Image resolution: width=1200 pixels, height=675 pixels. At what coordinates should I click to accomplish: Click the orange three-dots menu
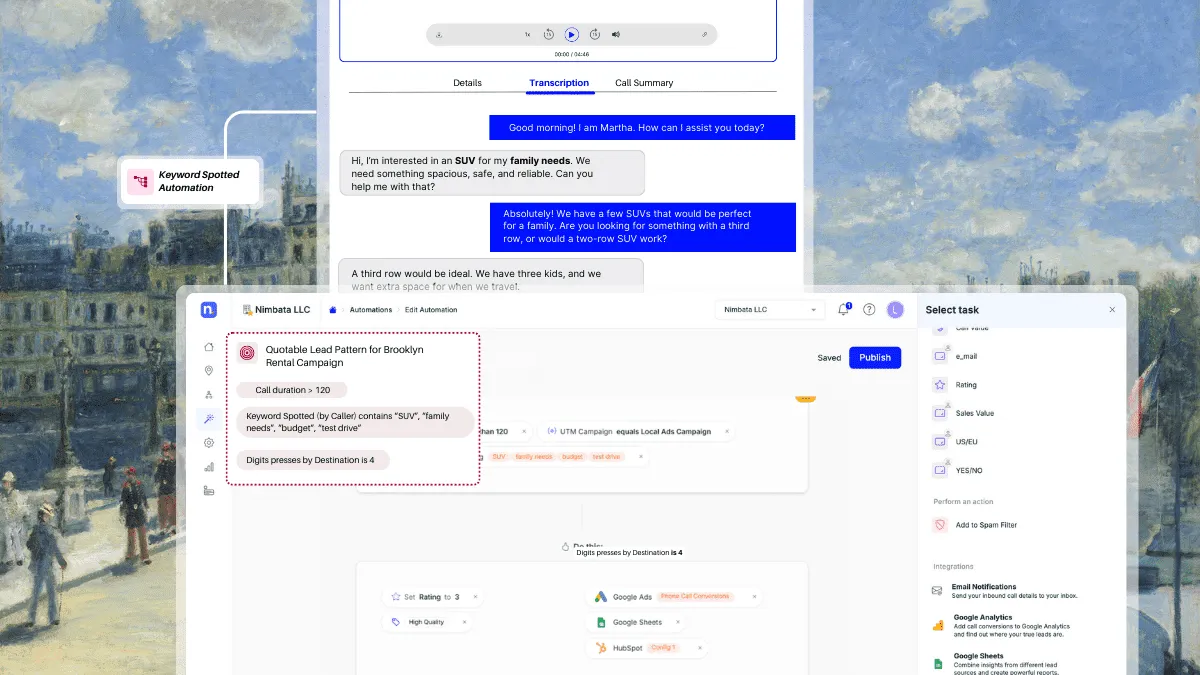point(805,398)
